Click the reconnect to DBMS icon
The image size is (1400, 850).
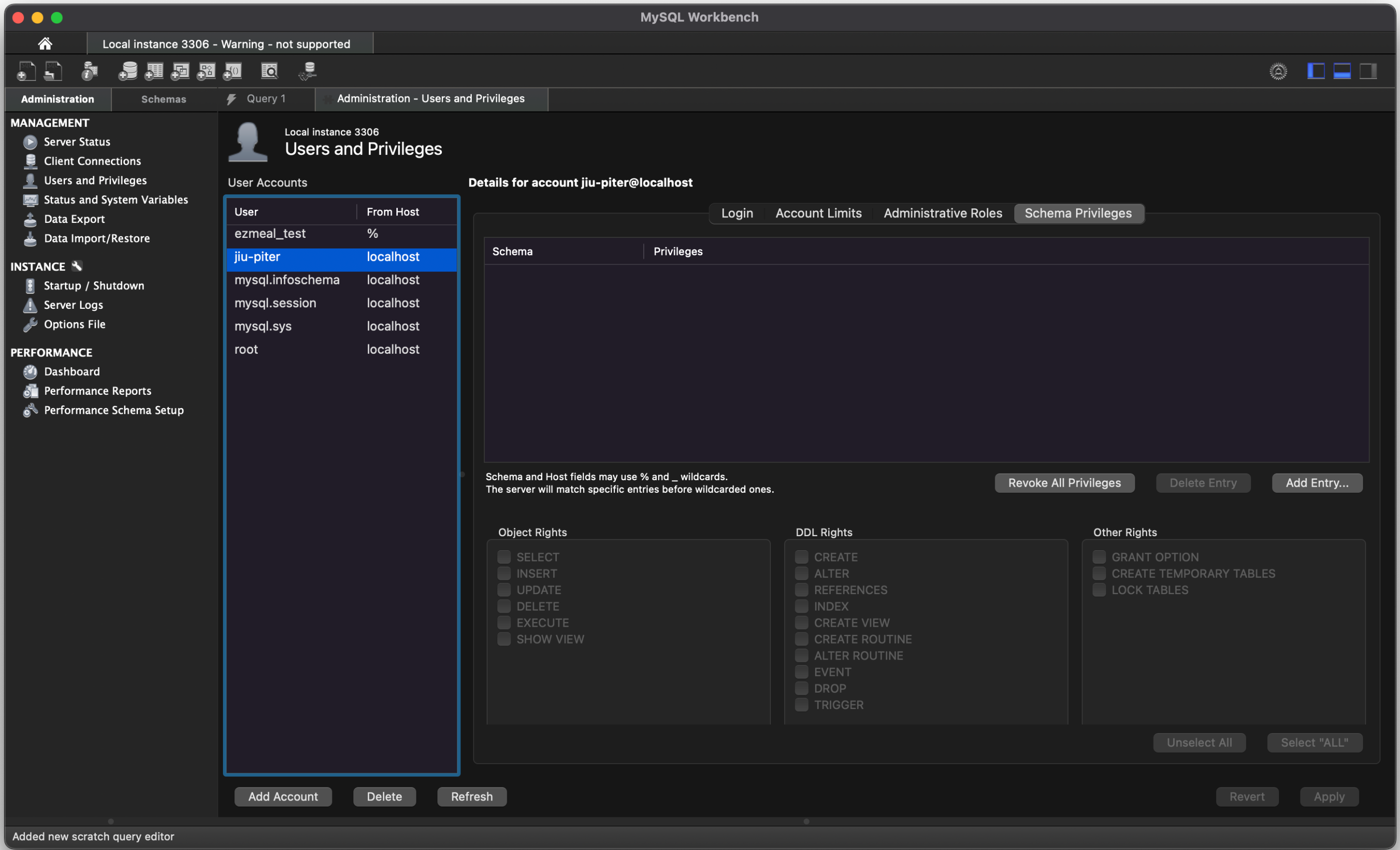(307, 71)
